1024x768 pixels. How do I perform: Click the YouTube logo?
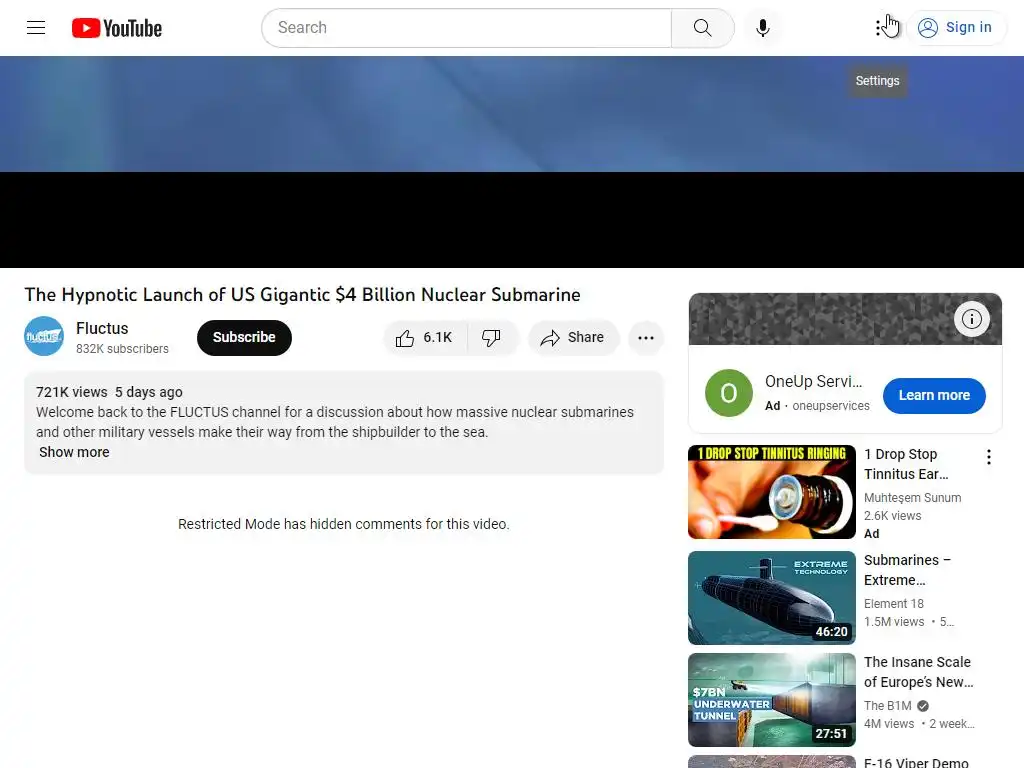117,28
